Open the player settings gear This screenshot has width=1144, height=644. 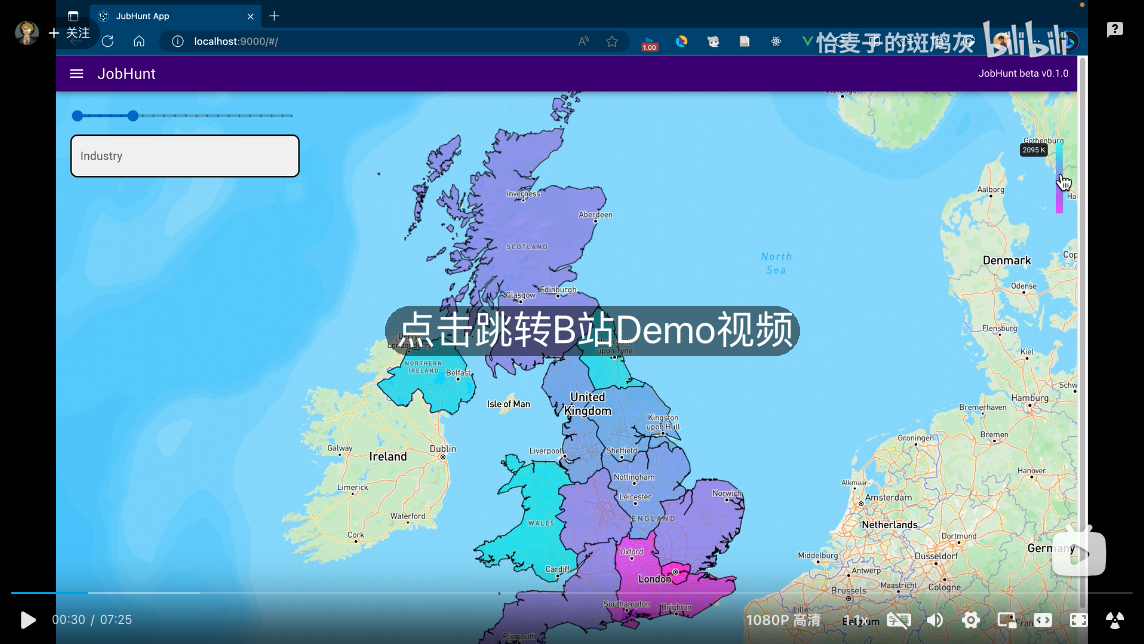[x=970, y=620]
